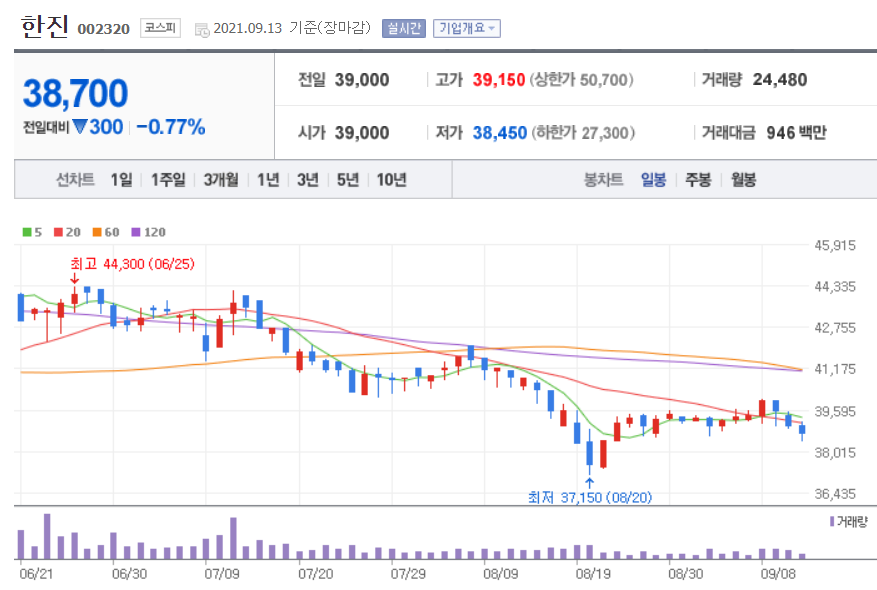Click the 전일 39,000 value
Viewport: 877px width, 590px height.
coord(362,80)
